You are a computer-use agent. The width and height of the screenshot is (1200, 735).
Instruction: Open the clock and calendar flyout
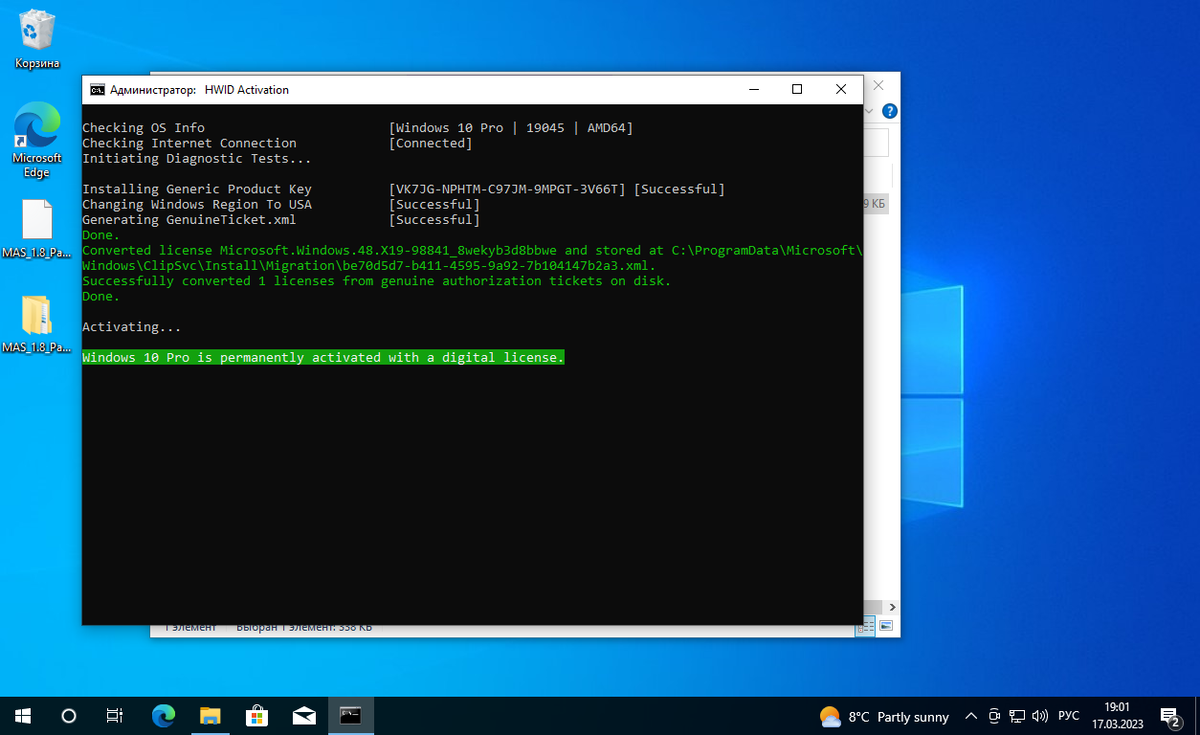click(x=1118, y=716)
